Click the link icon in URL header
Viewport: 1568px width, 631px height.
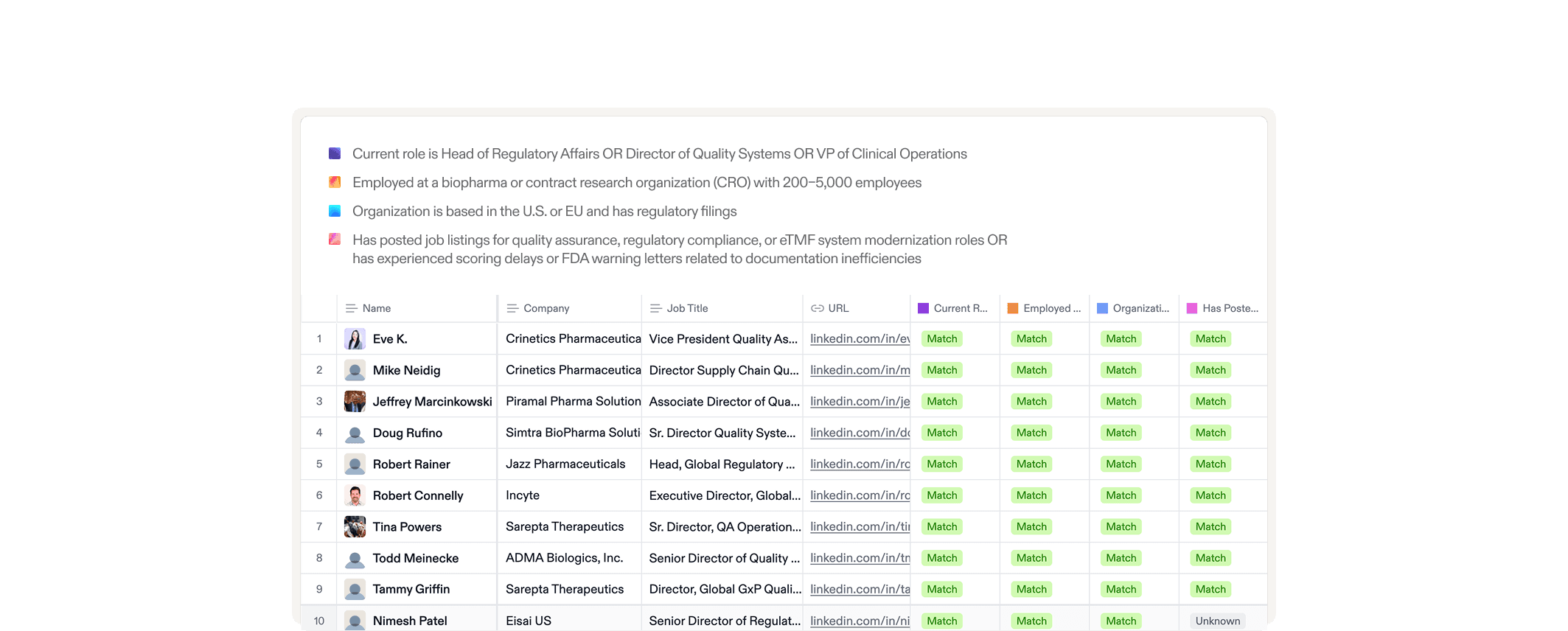coord(817,308)
